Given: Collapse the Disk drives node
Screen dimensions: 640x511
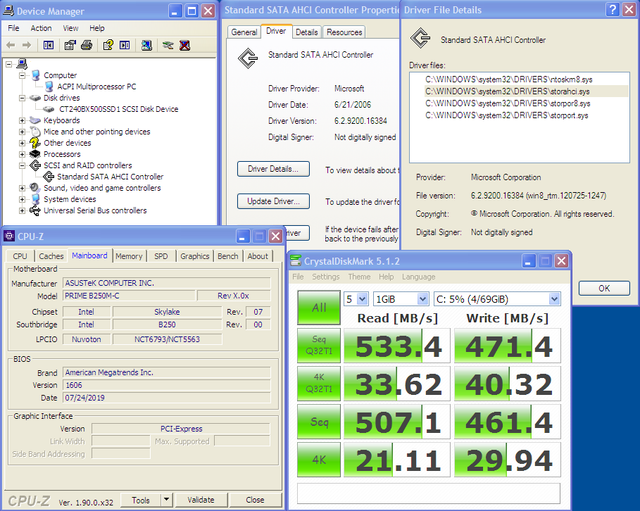Looking at the screenshot, I should tap(22, 98).
